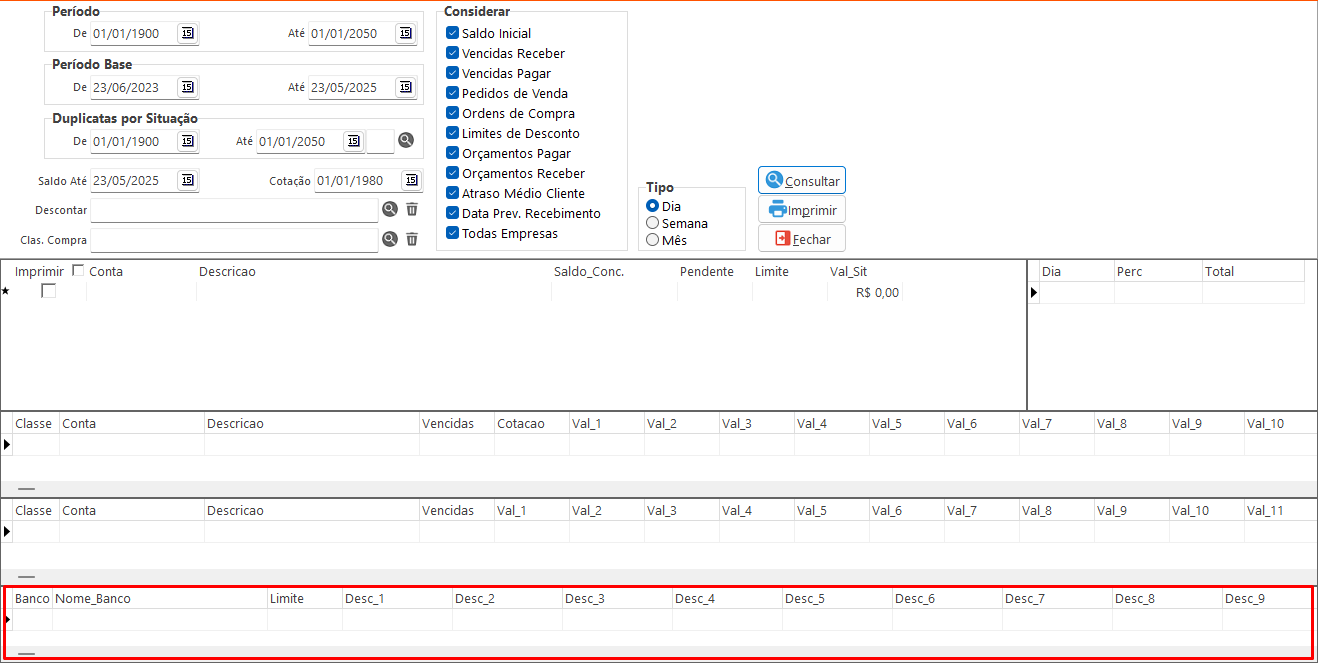Click search icon beside Clas. Compra field
Screen dimensions: 1318x663
pyautogui.click(x=390, y=240)
